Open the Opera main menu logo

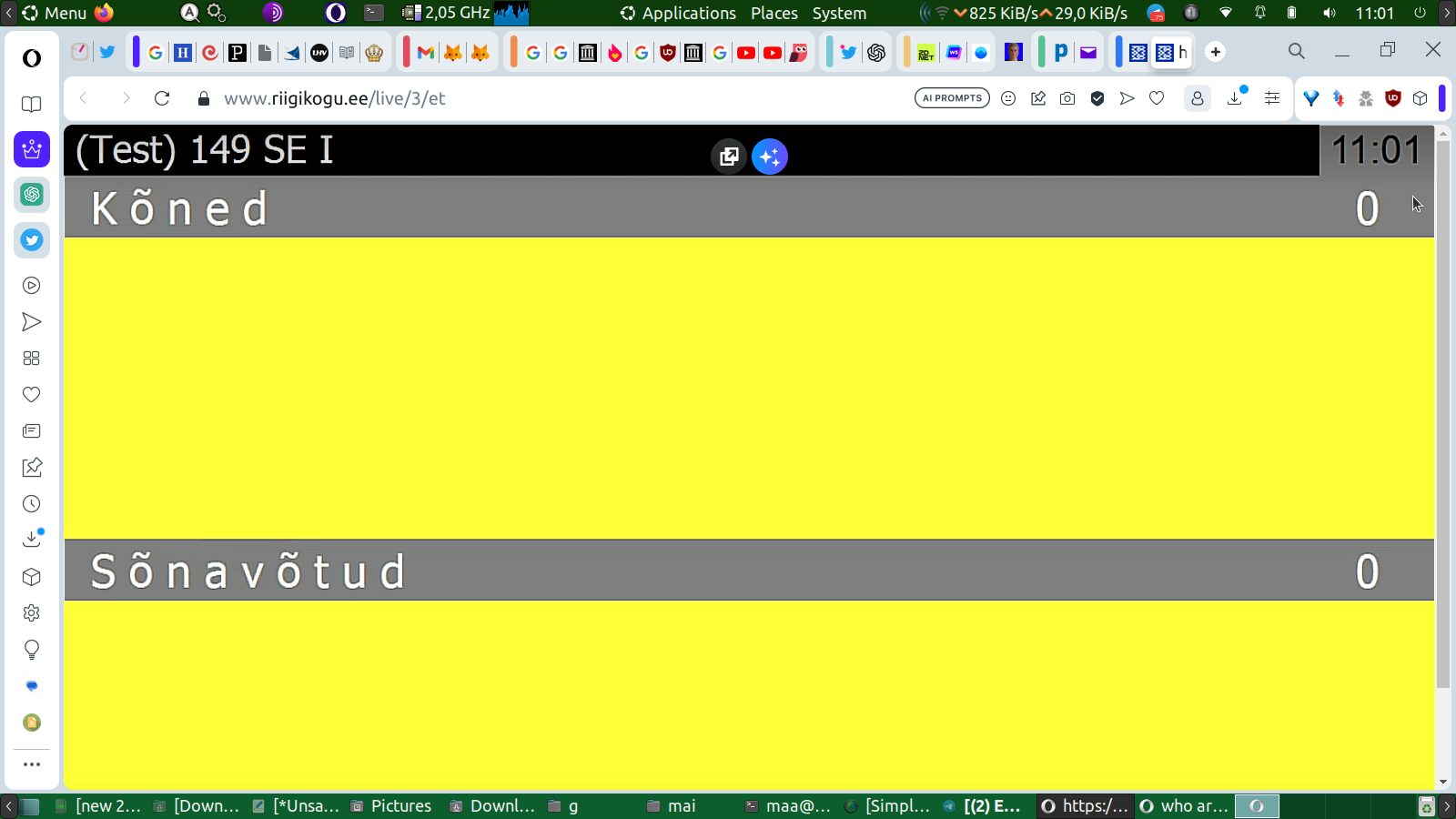click(x=32, y=58)
